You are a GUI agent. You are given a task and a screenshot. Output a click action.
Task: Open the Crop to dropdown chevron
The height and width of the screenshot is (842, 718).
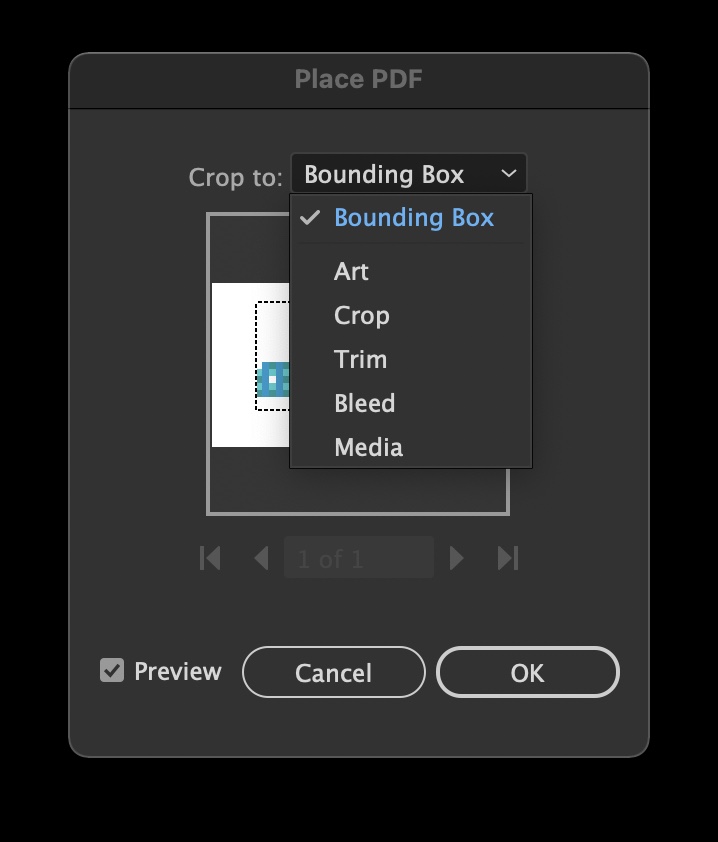pyautogui.click(x=508, y=173)
